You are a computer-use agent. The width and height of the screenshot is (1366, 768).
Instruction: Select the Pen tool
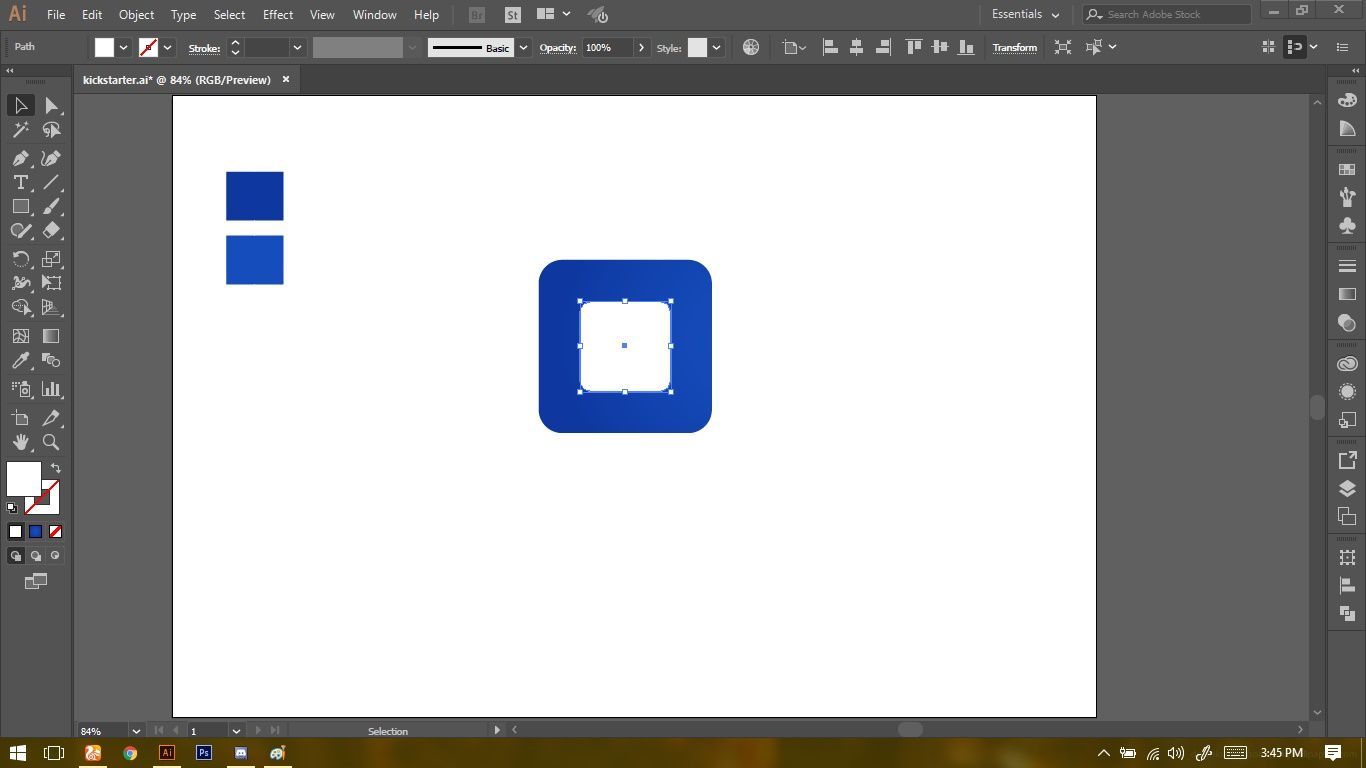pos(20,158)
